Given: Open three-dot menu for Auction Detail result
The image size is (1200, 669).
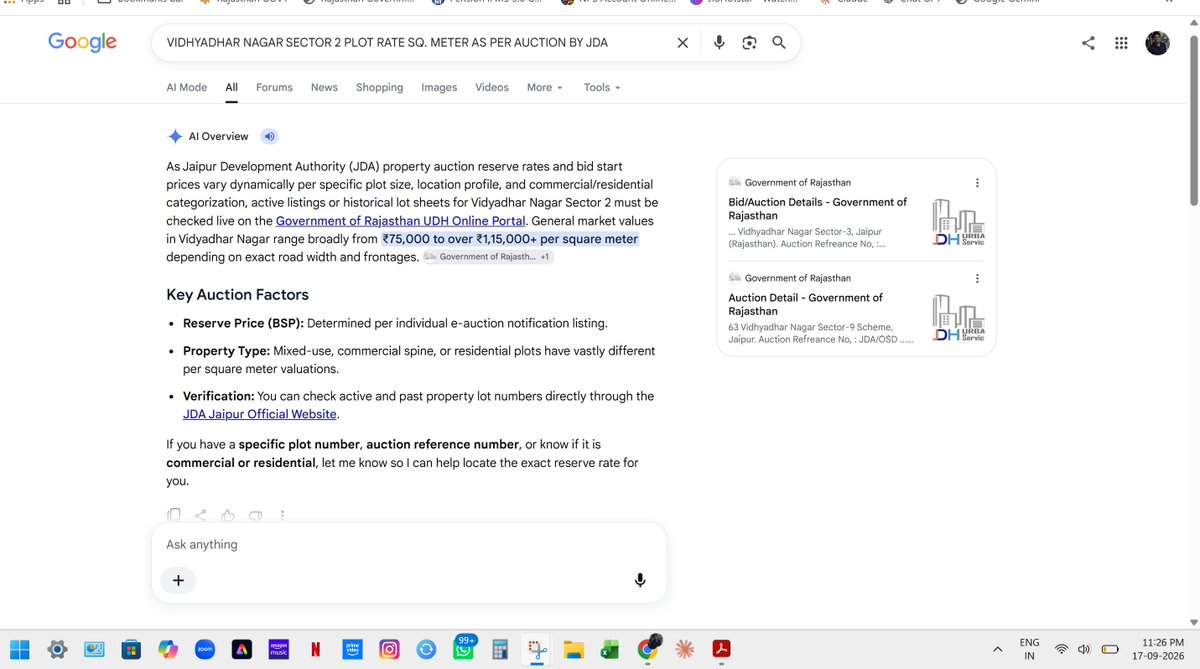Looking at the screenshot, I should tap(977, 278).
